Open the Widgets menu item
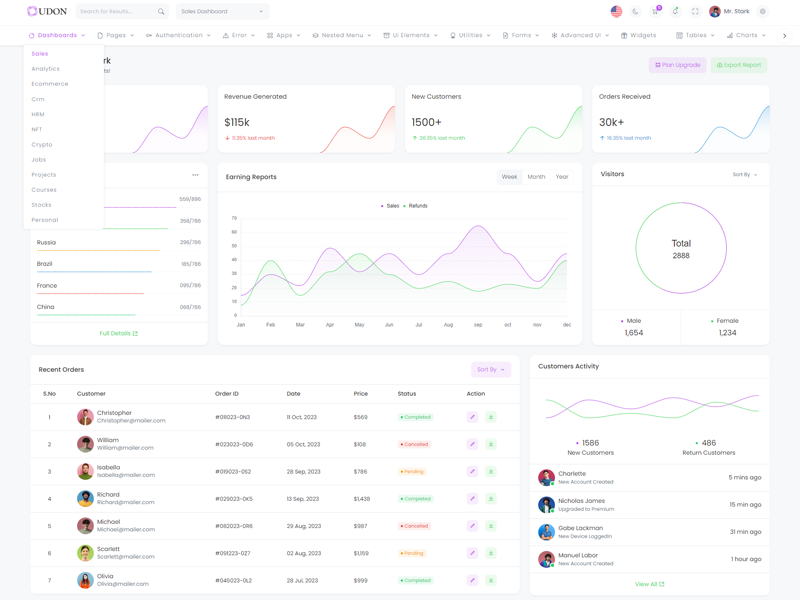800x600 pixels. [638, 35]
